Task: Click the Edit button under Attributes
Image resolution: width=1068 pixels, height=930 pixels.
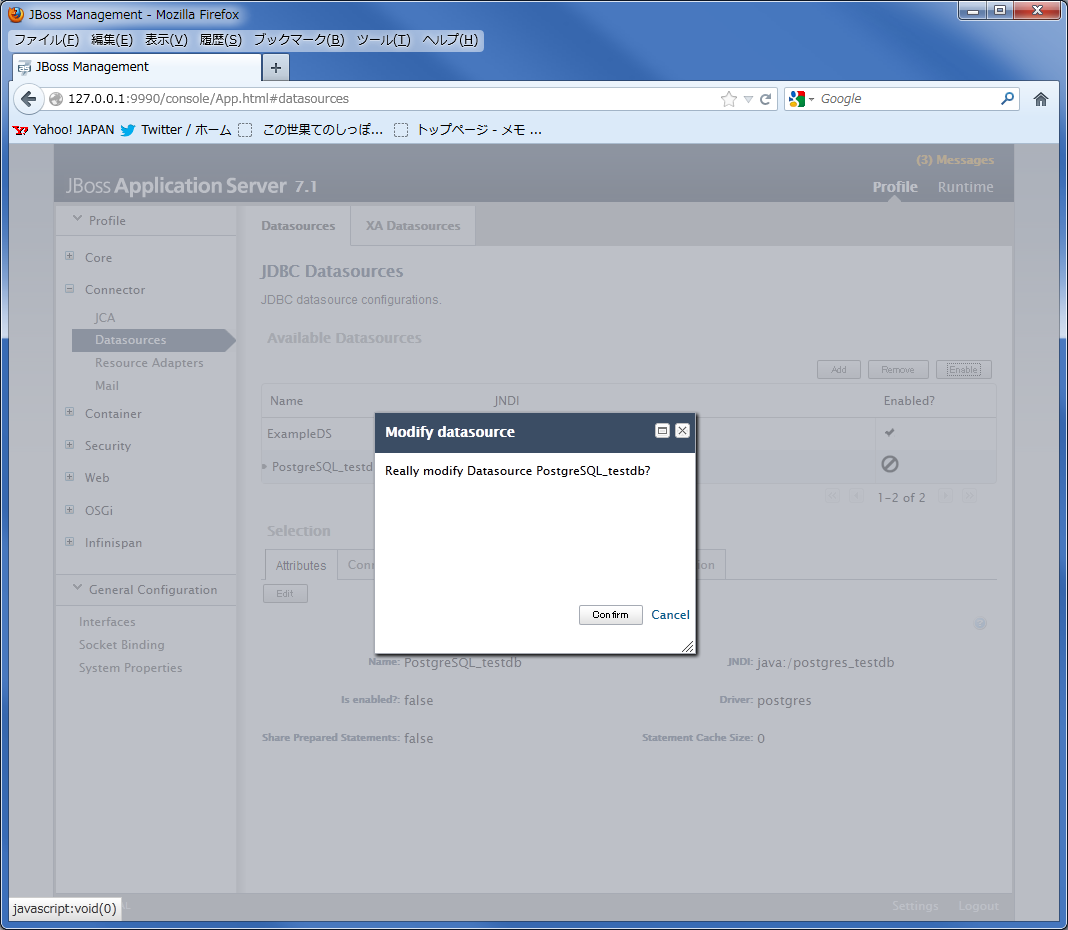Action: point(285,593)
